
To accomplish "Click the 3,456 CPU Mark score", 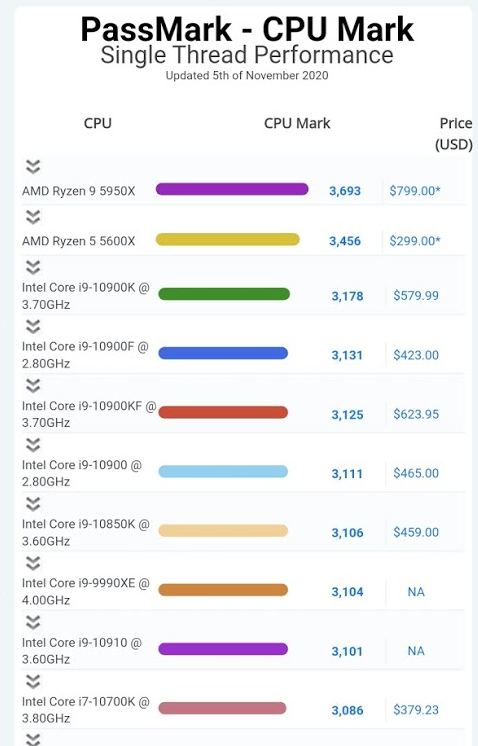I will coord(345,241).
